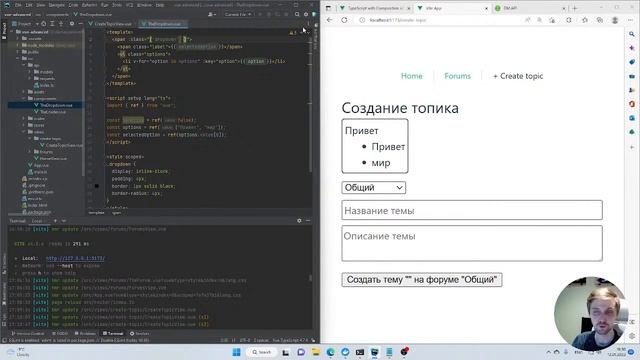Reload the page with the browser refresh icon
This screenshot has height=360, width=640.
point(344,20)
